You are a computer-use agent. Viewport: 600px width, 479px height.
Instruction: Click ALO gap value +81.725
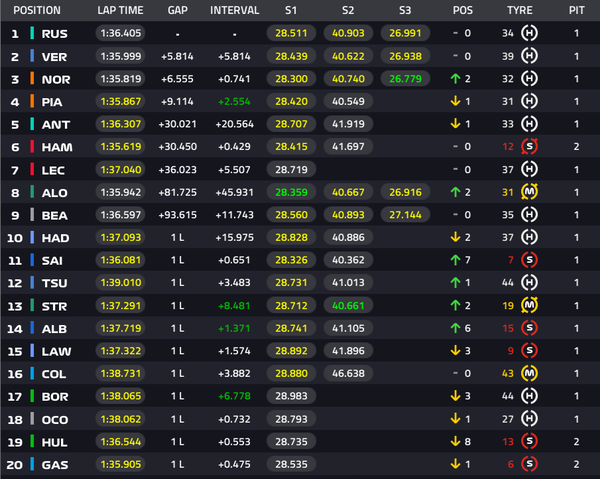click(178, 192)
